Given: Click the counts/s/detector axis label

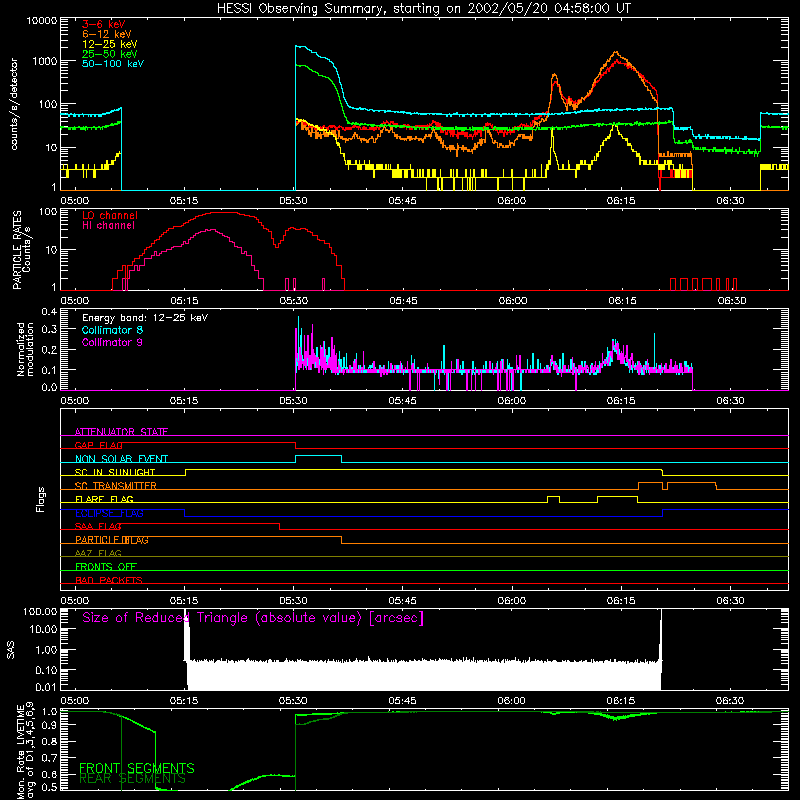Looking at the screenshot, I should tap(14, 104).
